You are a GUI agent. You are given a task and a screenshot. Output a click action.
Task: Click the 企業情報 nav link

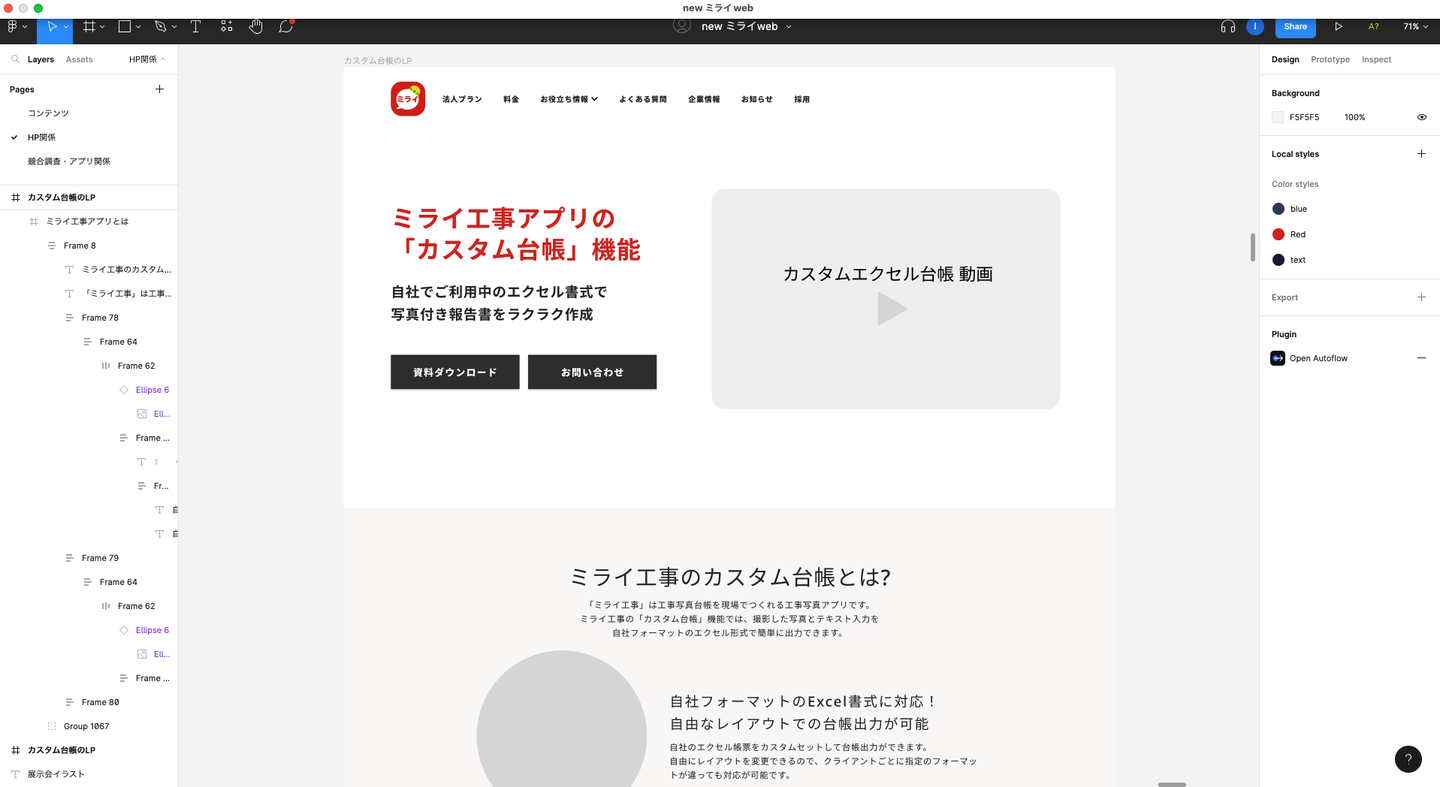point(704,99)
